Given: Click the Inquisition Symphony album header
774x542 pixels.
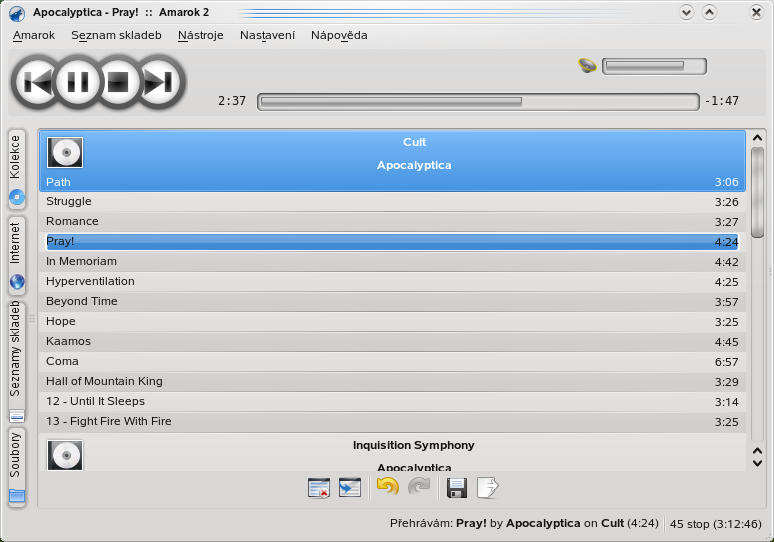Looking at the screenshot, I should 414,445.
